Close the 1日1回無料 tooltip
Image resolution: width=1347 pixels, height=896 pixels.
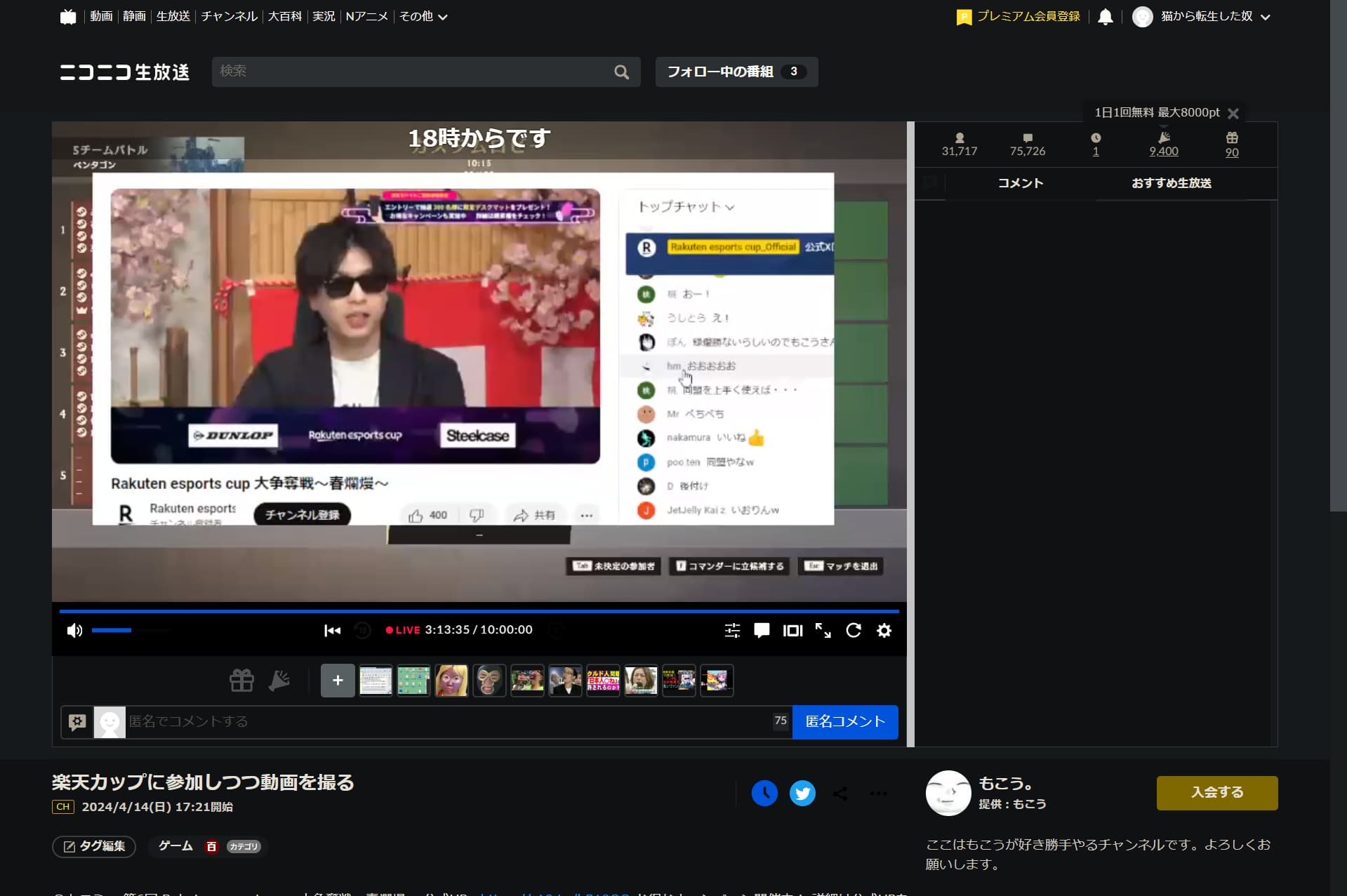coord(1233,113)
